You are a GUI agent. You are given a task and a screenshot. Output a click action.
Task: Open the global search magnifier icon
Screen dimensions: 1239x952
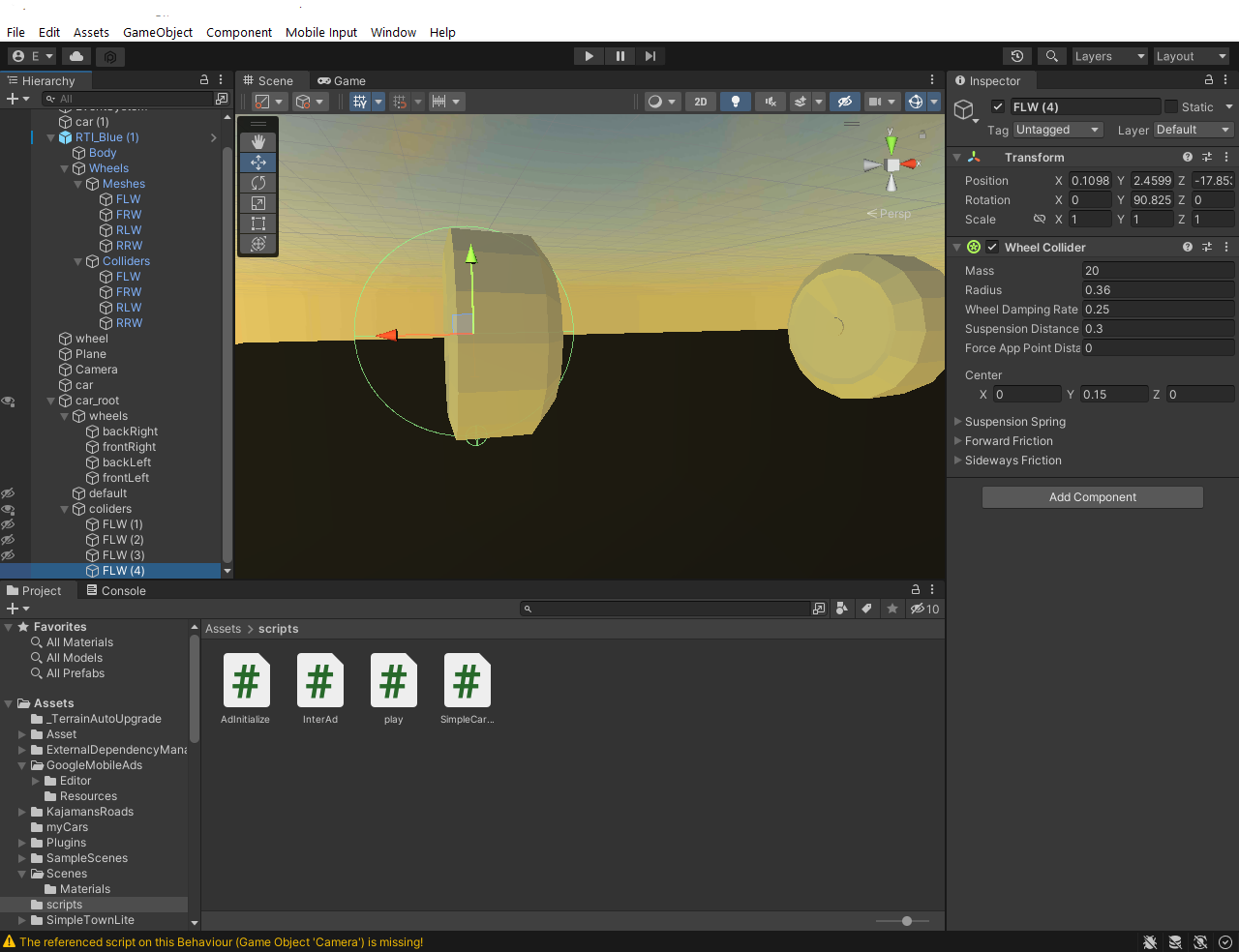coord(1051,56)
